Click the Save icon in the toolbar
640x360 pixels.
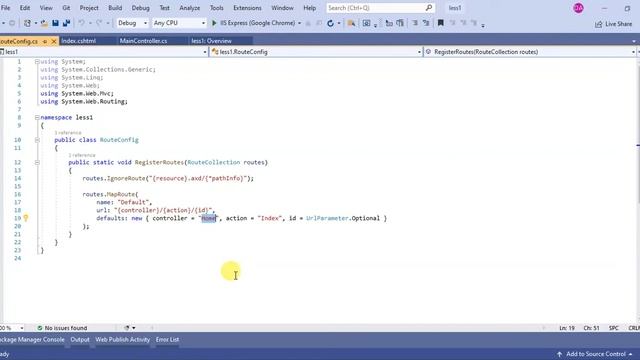(55, 23)
